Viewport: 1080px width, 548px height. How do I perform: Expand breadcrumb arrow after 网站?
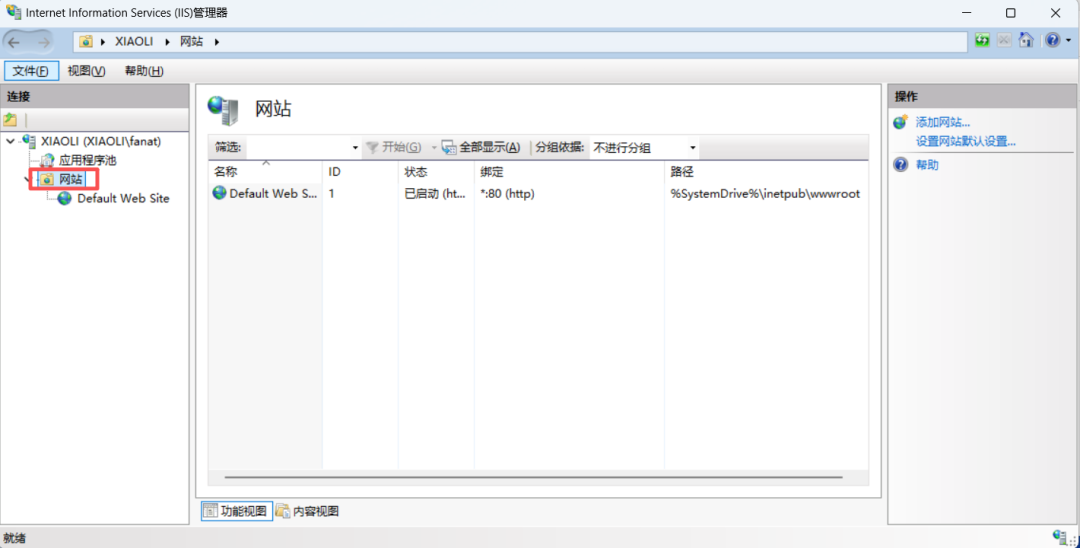click(216, 42)
